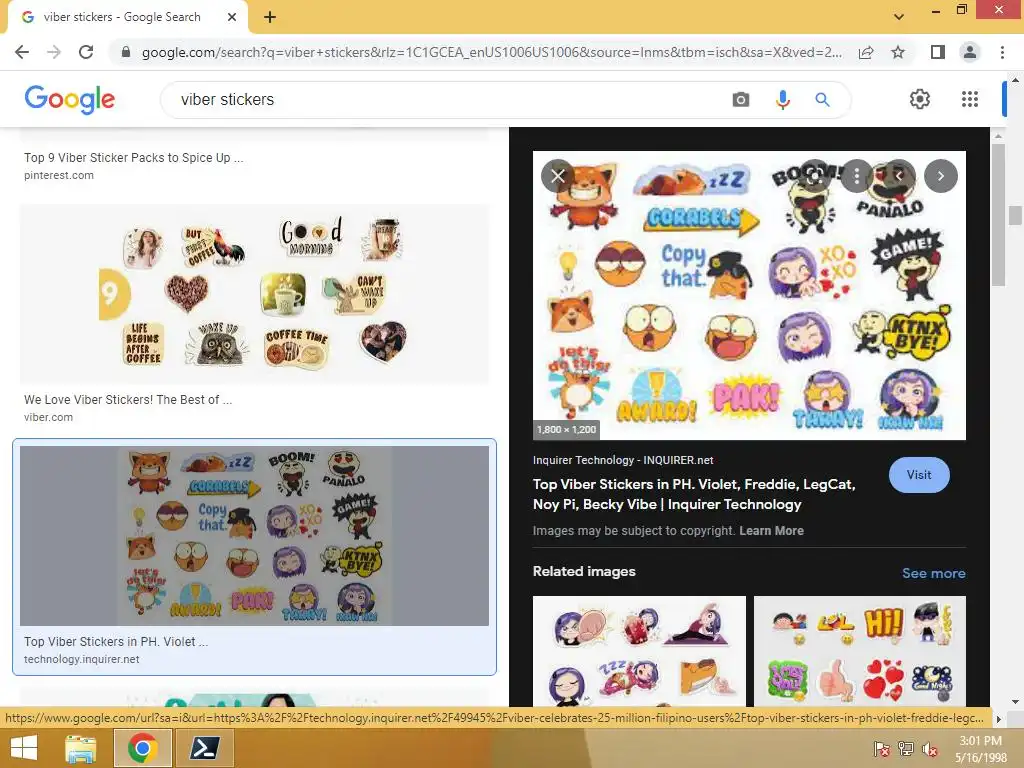This screenshot has width=1024, height=768.
Task: Go back using browser back arrow
Action: tap(22, 52)
